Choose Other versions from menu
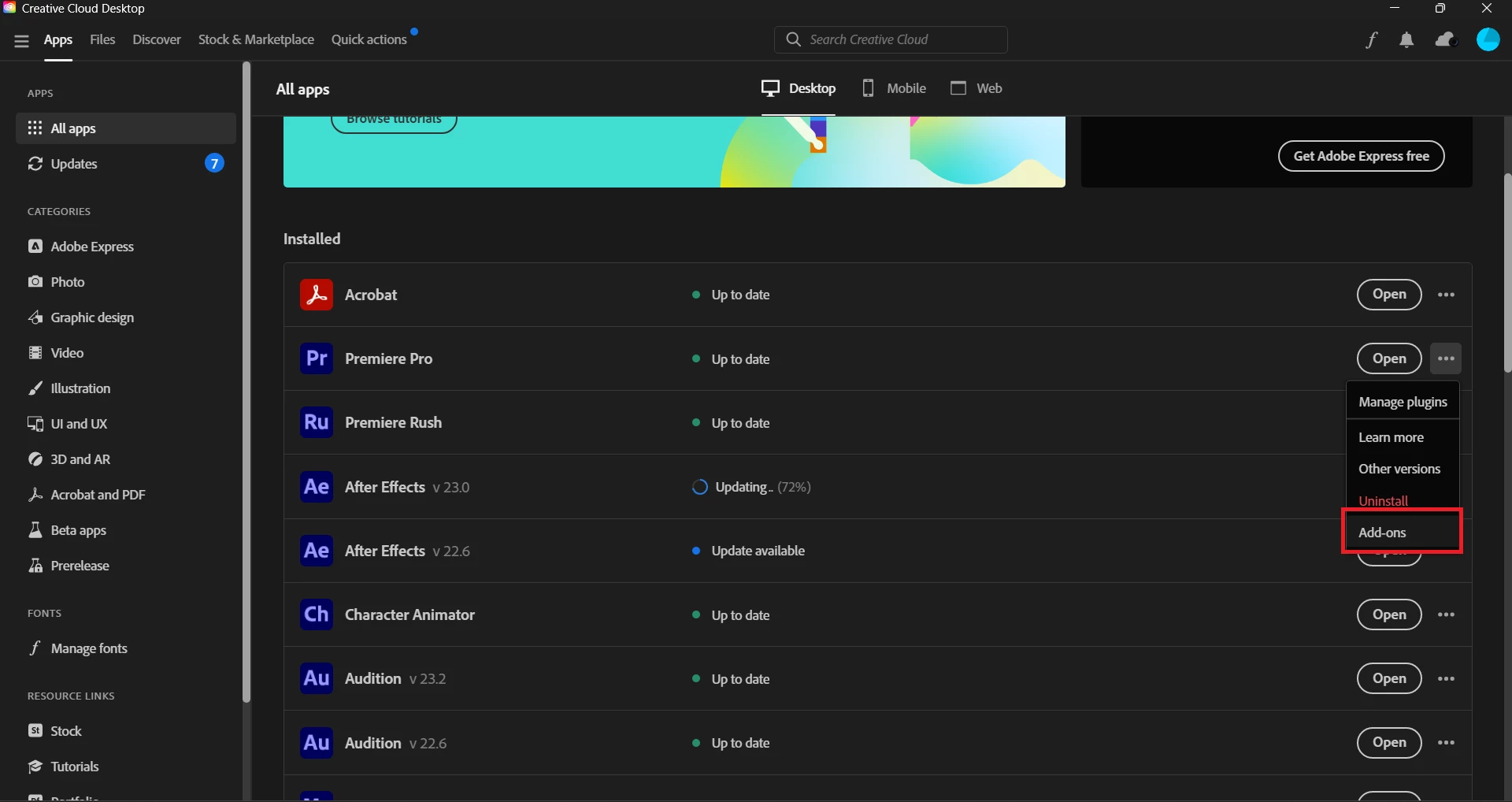1512x802 pixels. click(x=1403, y=469)
